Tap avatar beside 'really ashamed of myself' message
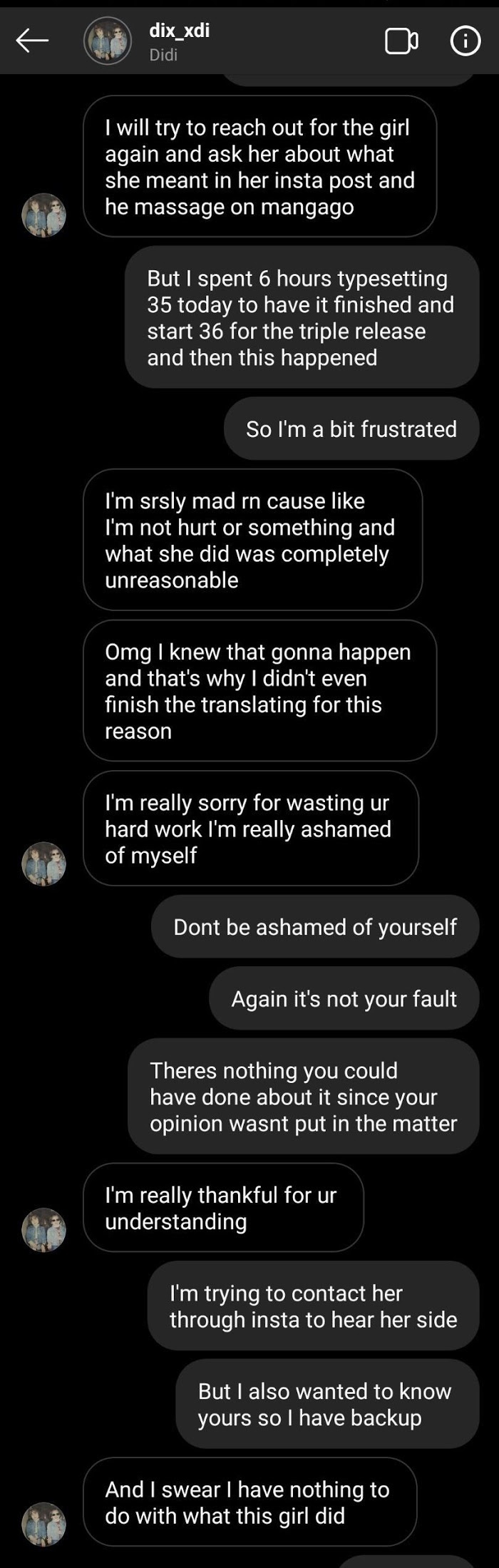 (x=44, y=864)
